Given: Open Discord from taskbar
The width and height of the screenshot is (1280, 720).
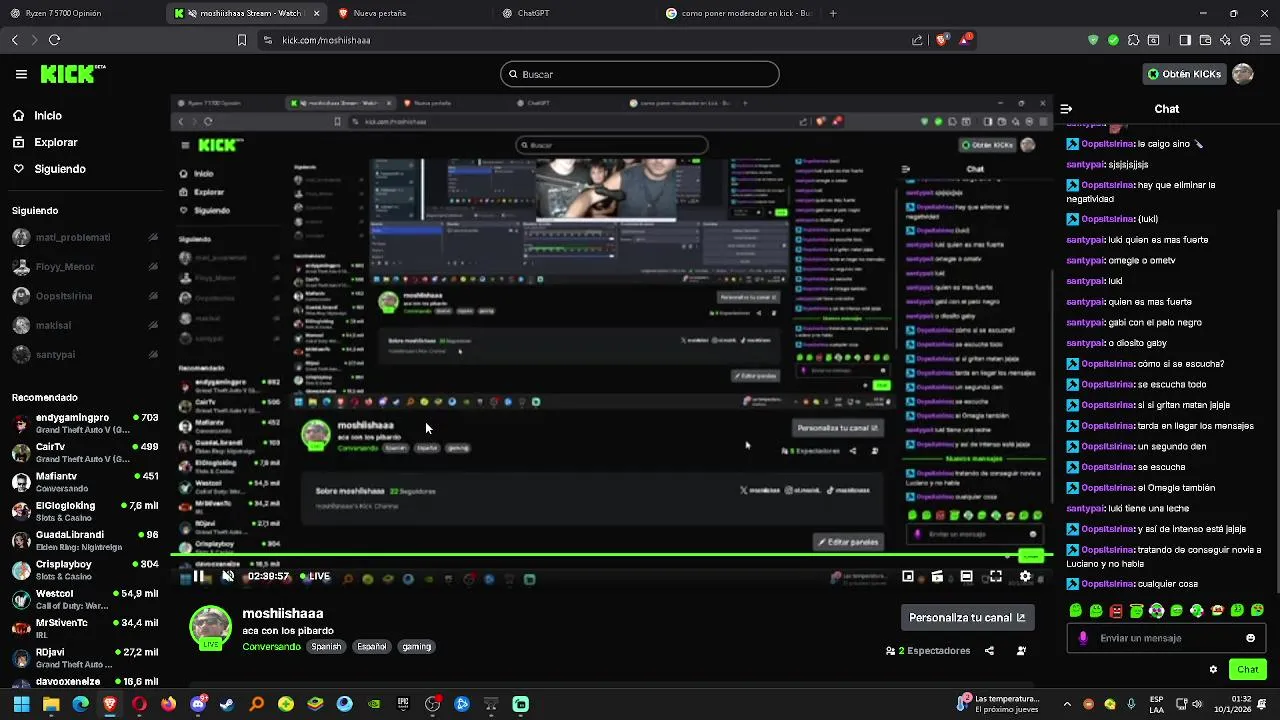Looking at the screenshot, I should [x=198, y=704].
